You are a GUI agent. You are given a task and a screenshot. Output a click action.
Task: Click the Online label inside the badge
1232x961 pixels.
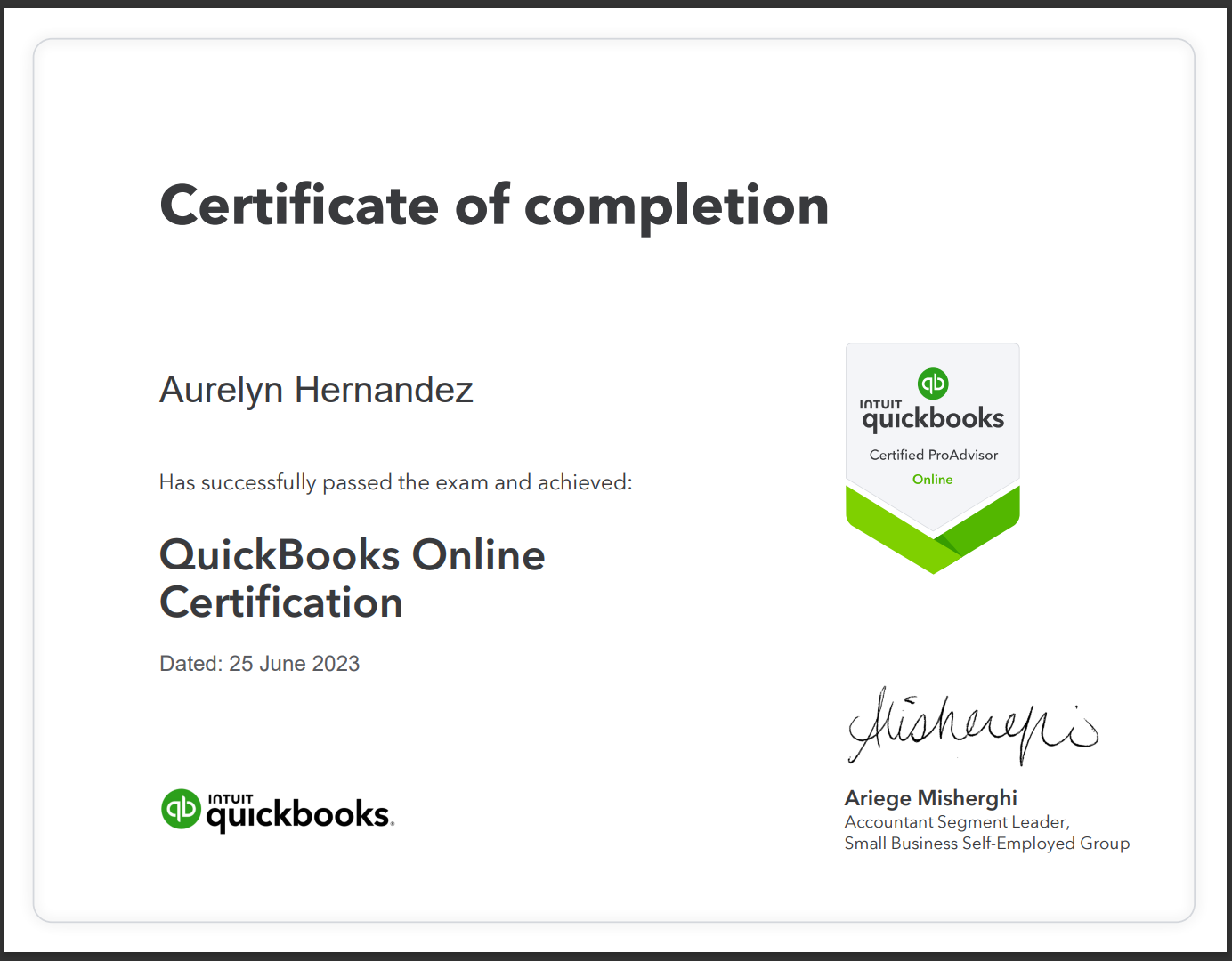click(931, 479)
